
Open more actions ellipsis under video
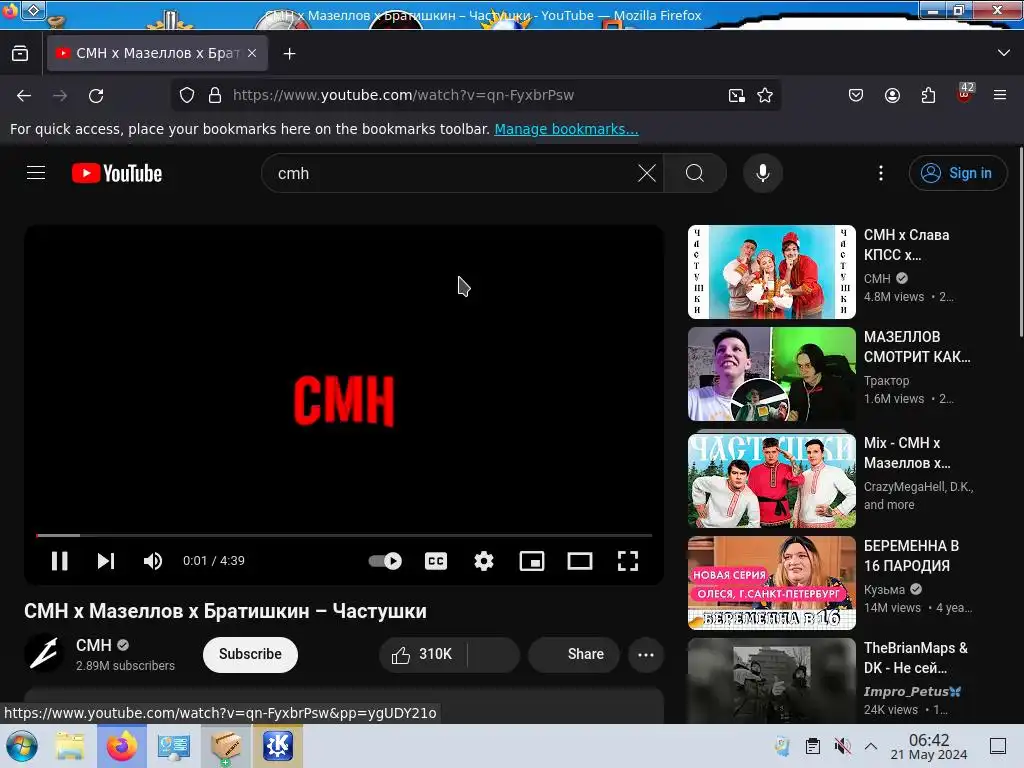(646, 655)
